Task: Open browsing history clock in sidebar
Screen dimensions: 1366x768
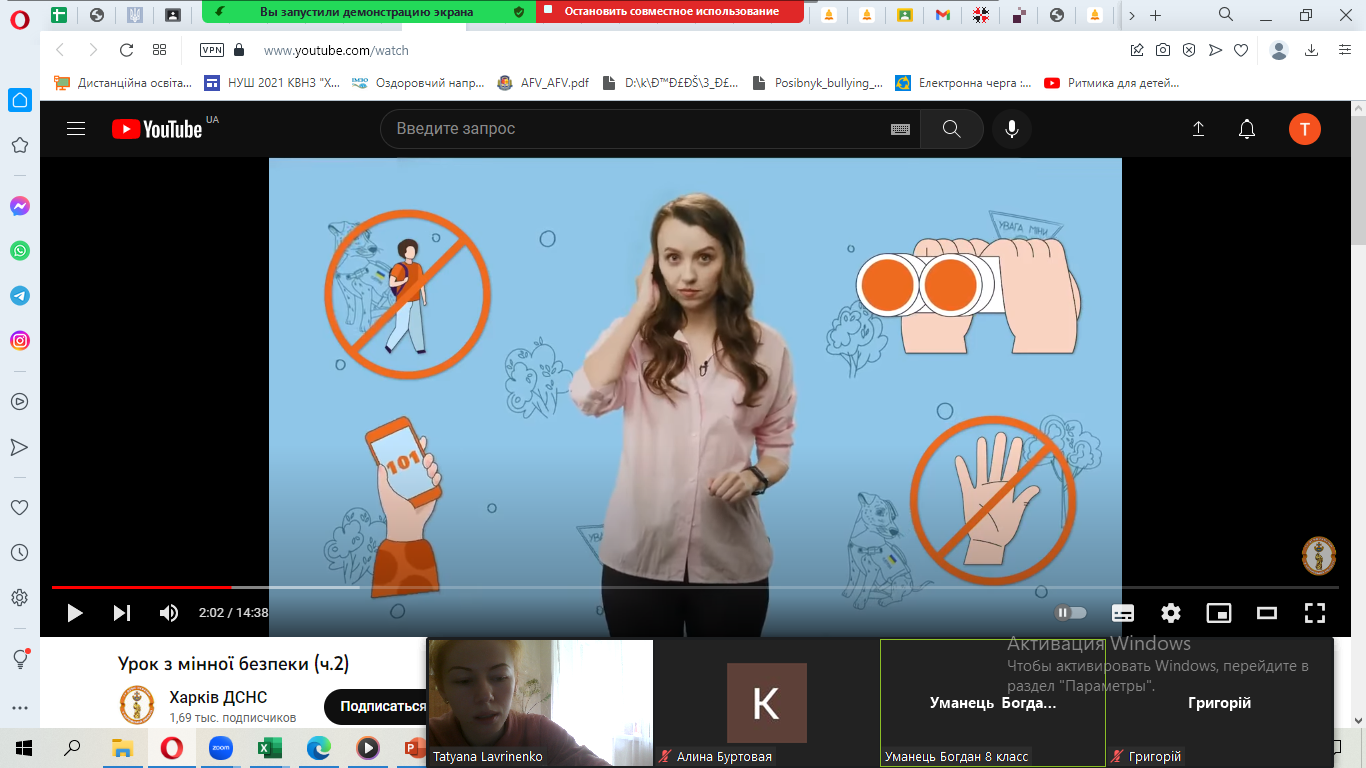Action: pyautogui.click(x=20, y=552)
